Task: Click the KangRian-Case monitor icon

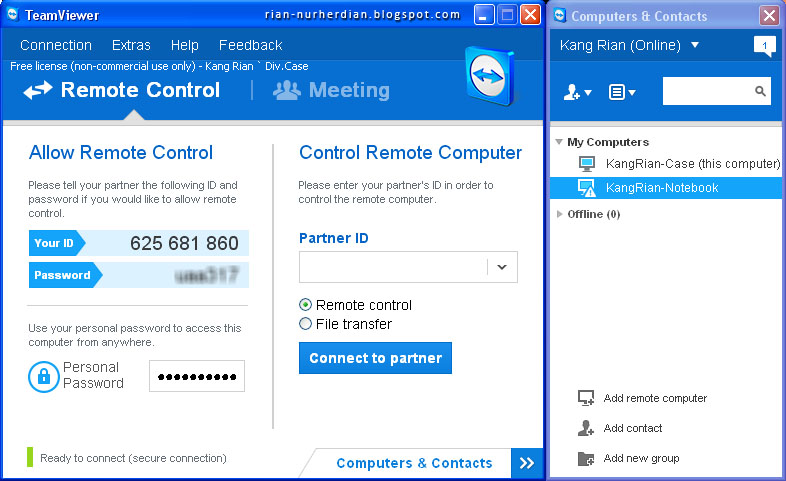Action: tap(586, 163)
